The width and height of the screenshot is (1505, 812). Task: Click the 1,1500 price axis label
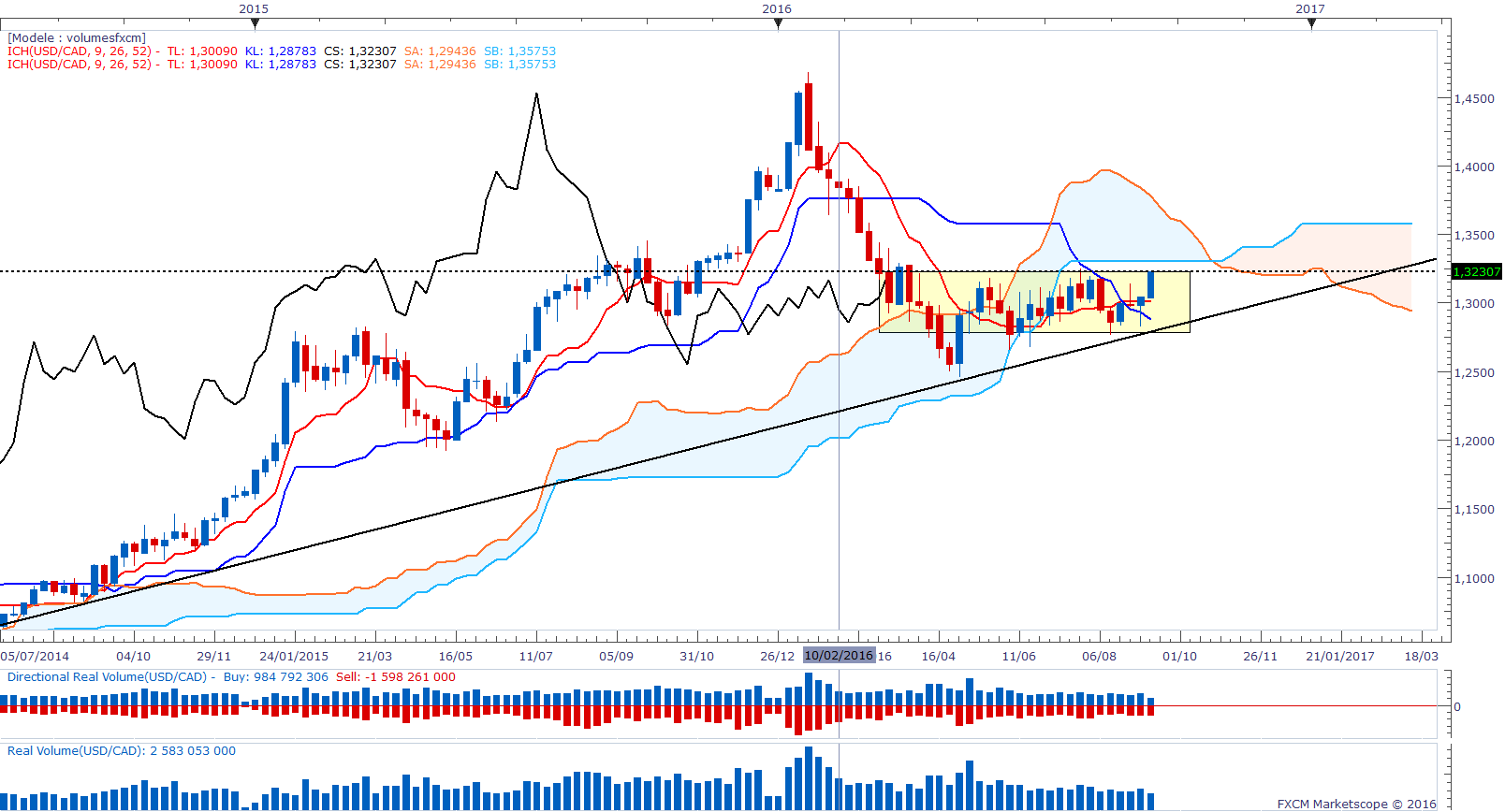pos(1474,510)
